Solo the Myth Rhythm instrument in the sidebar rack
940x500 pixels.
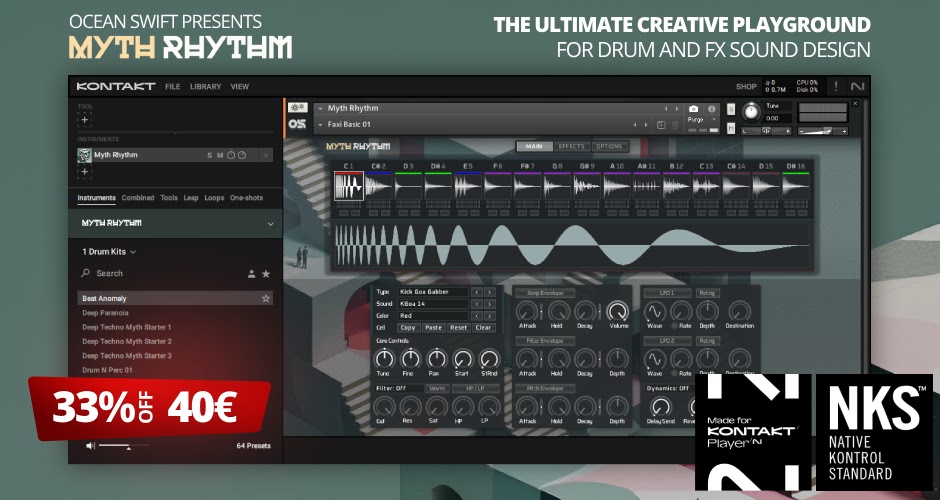[210, 155]
